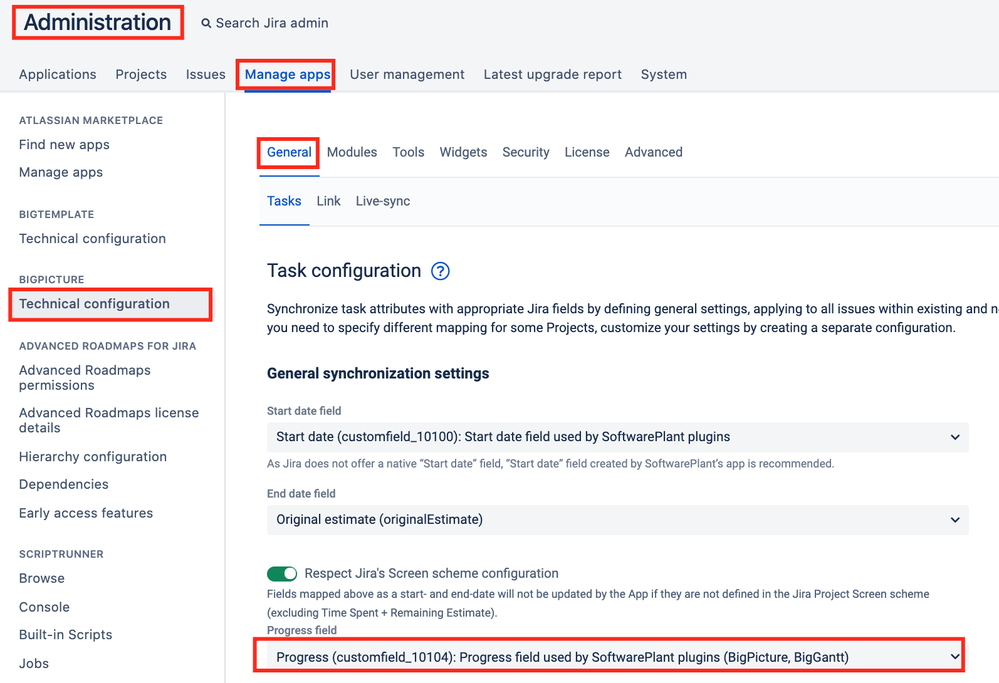Select the Tasks sub-tab
999x683 pixels.
coord(284,201)
